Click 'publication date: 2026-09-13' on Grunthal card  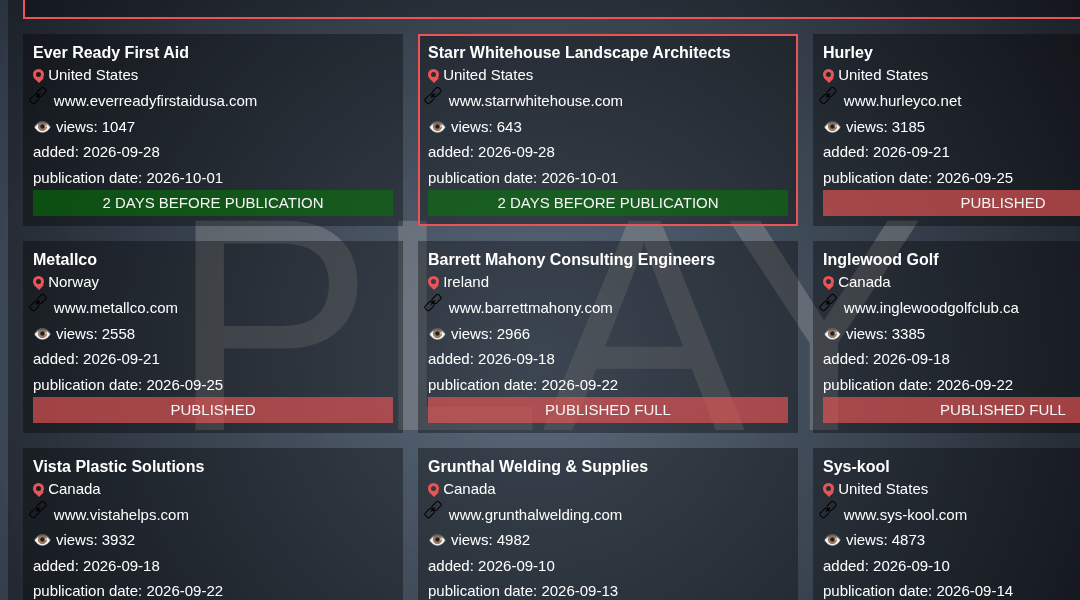[x=523, y=591]
